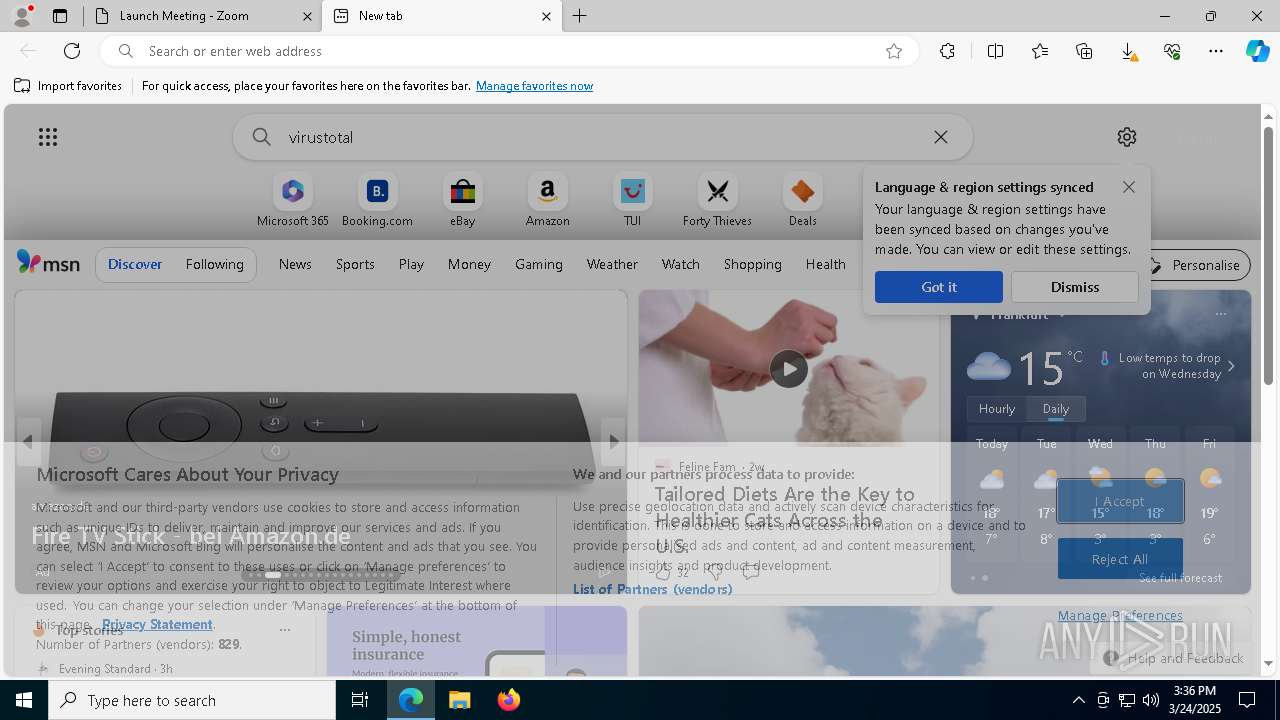Click Import favorites button
Image resolution: width=1280 pixels, height=720 pixels.
click(68, 86)
